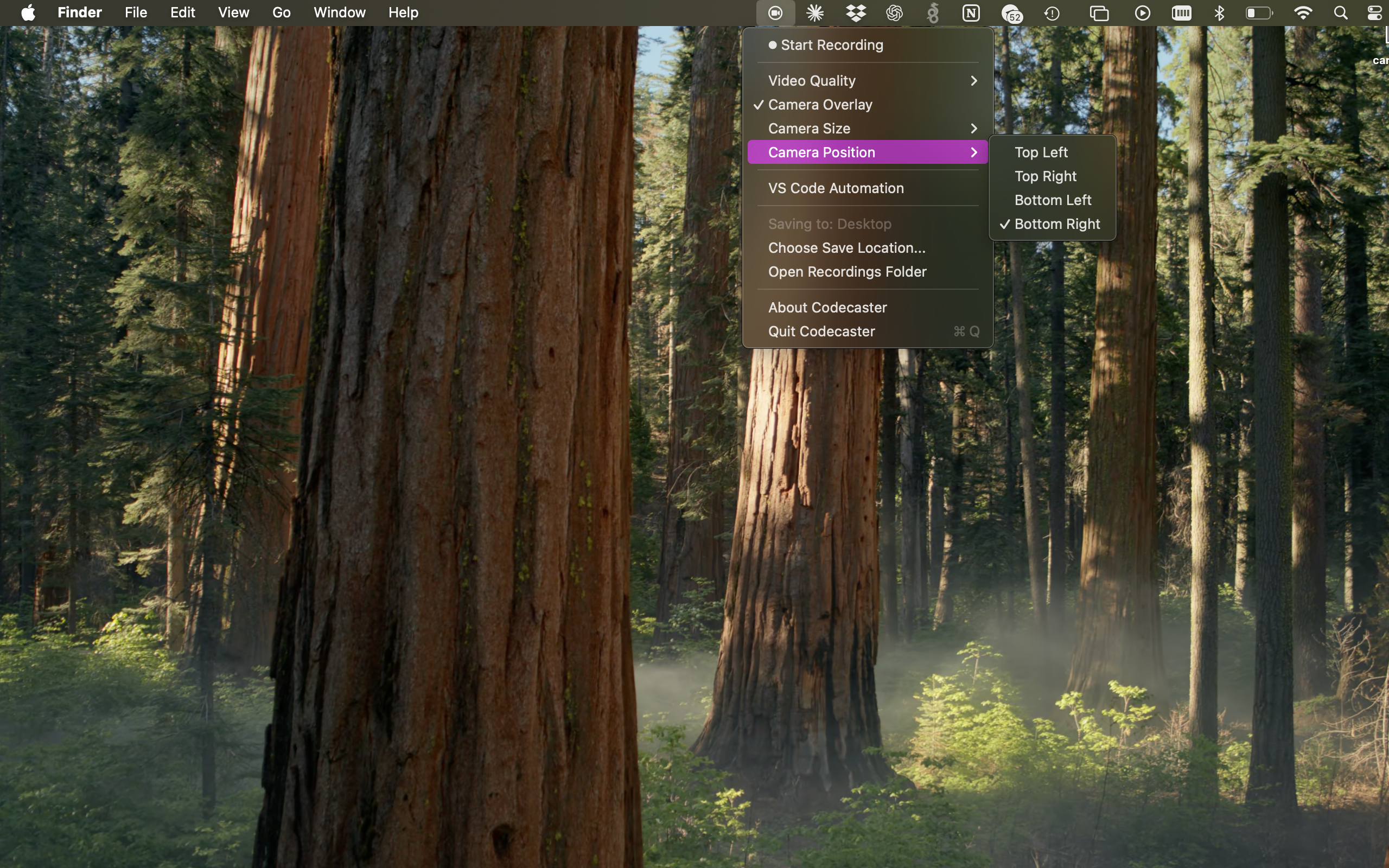The width and height of the screenshot is (1389, 868).
Task: Open the Window menu
Action: [339, 12]
